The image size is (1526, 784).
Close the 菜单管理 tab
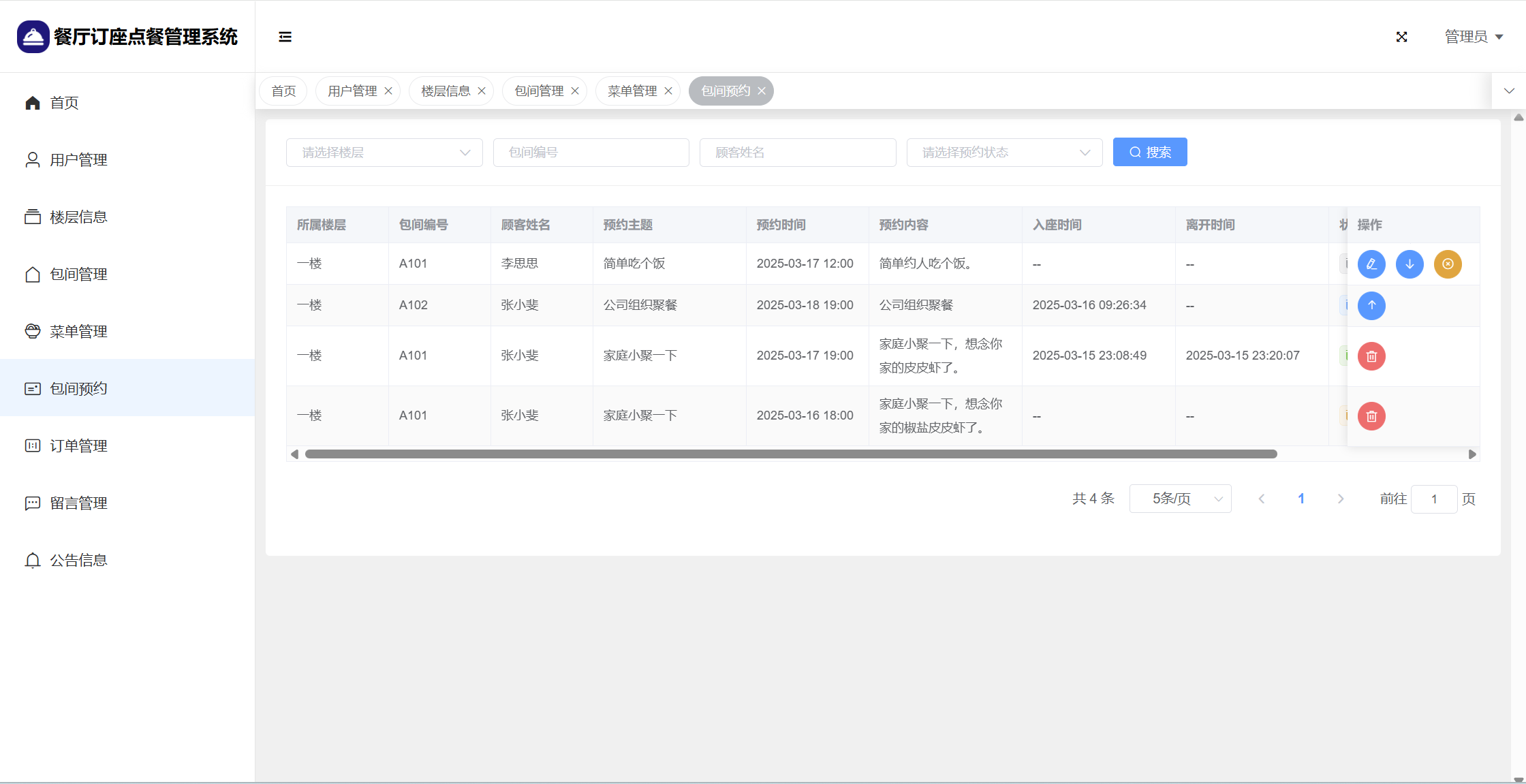coord(668,91)
